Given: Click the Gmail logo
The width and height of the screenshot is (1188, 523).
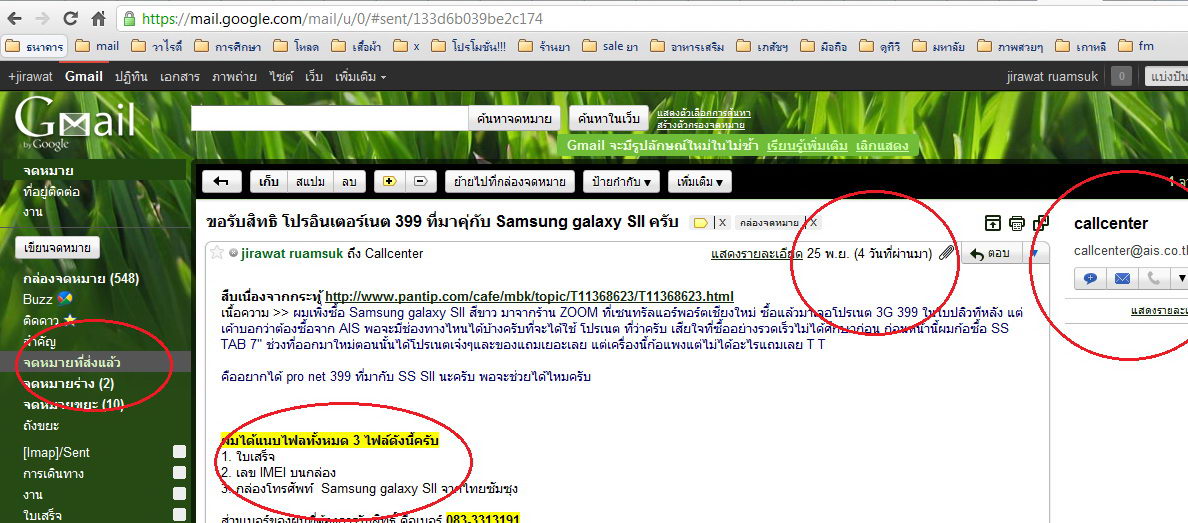Looking at the screenshot, I should (74, 123).
